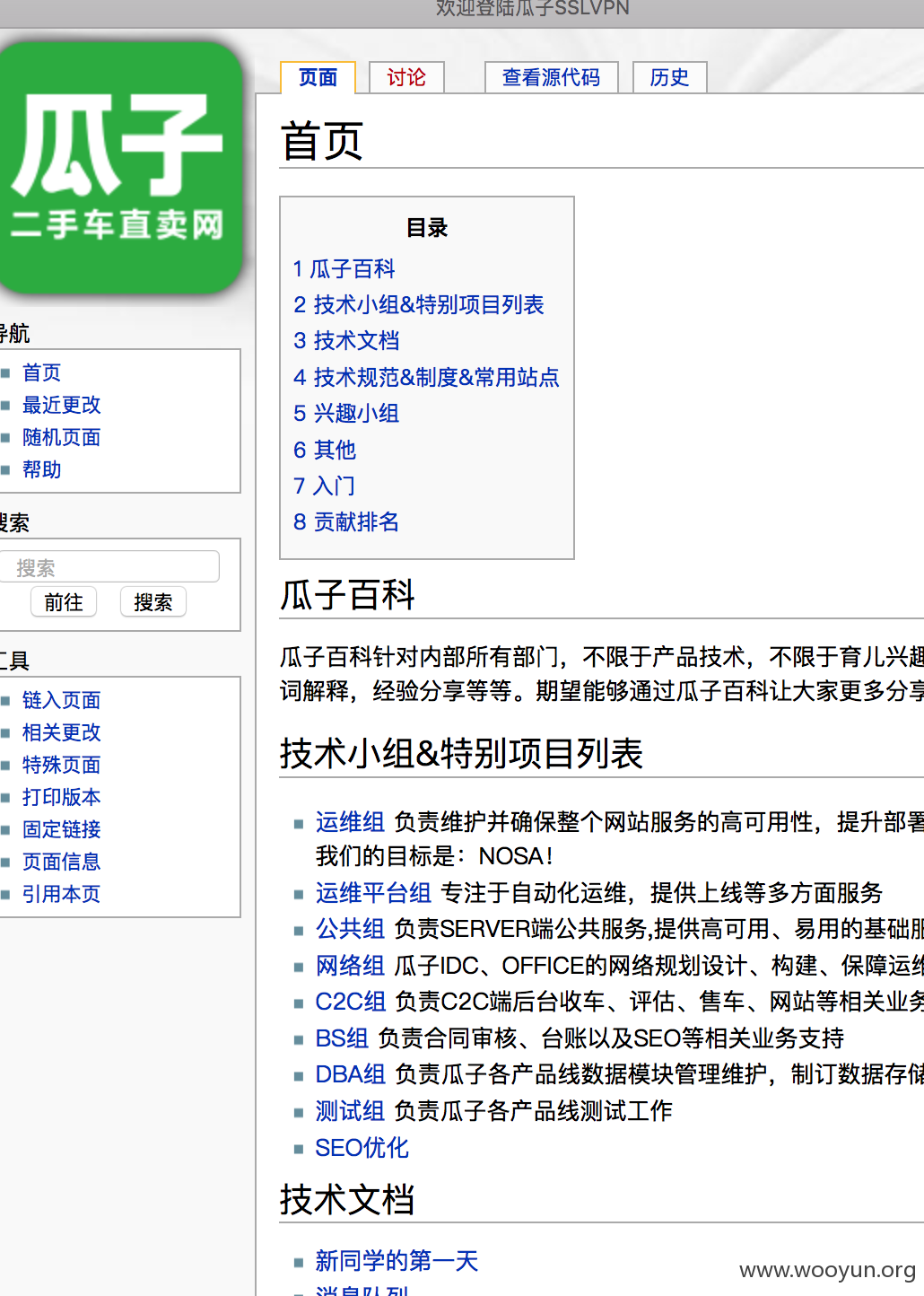This screenshot has width=924, height=1296.
Task: Jump to contents entry 5 兴趣小组
Action: (346, 413)
